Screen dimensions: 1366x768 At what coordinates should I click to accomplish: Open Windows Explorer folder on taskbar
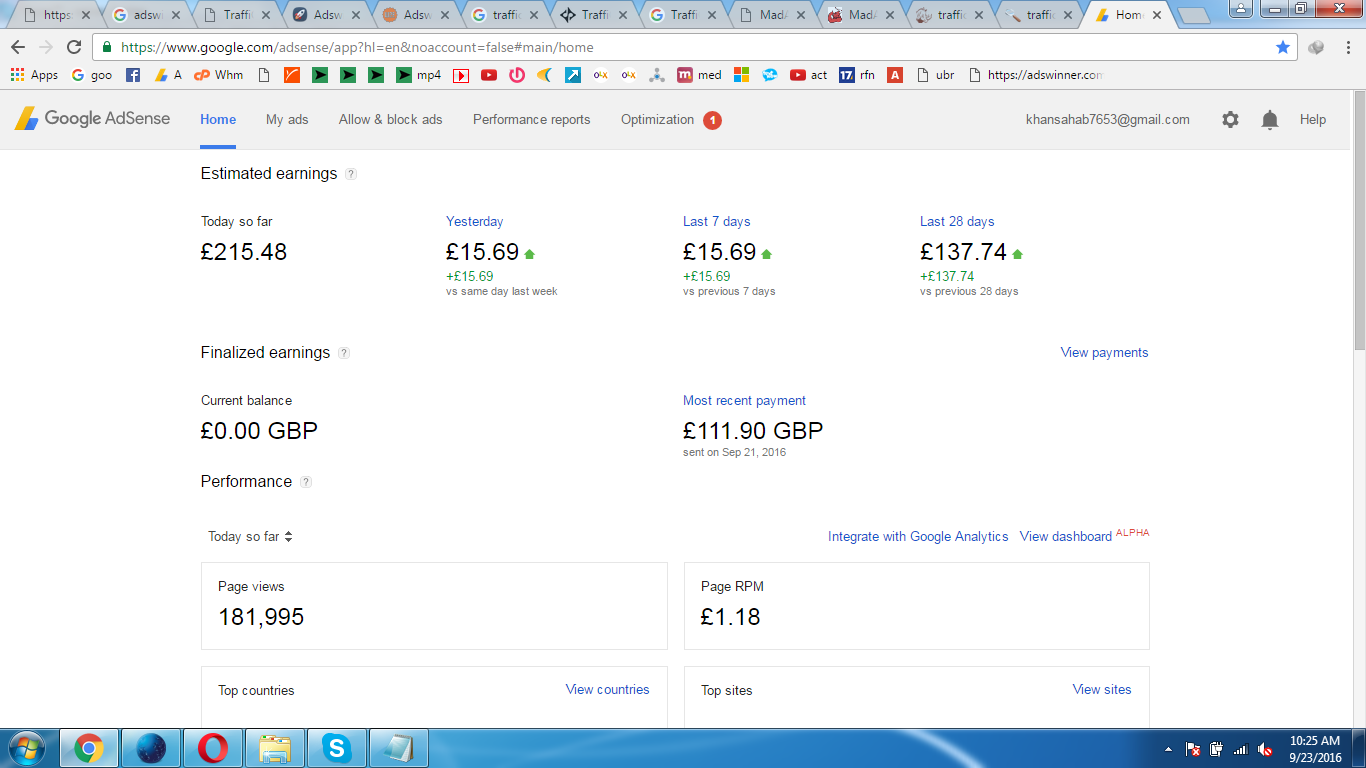tap(275, 748)
